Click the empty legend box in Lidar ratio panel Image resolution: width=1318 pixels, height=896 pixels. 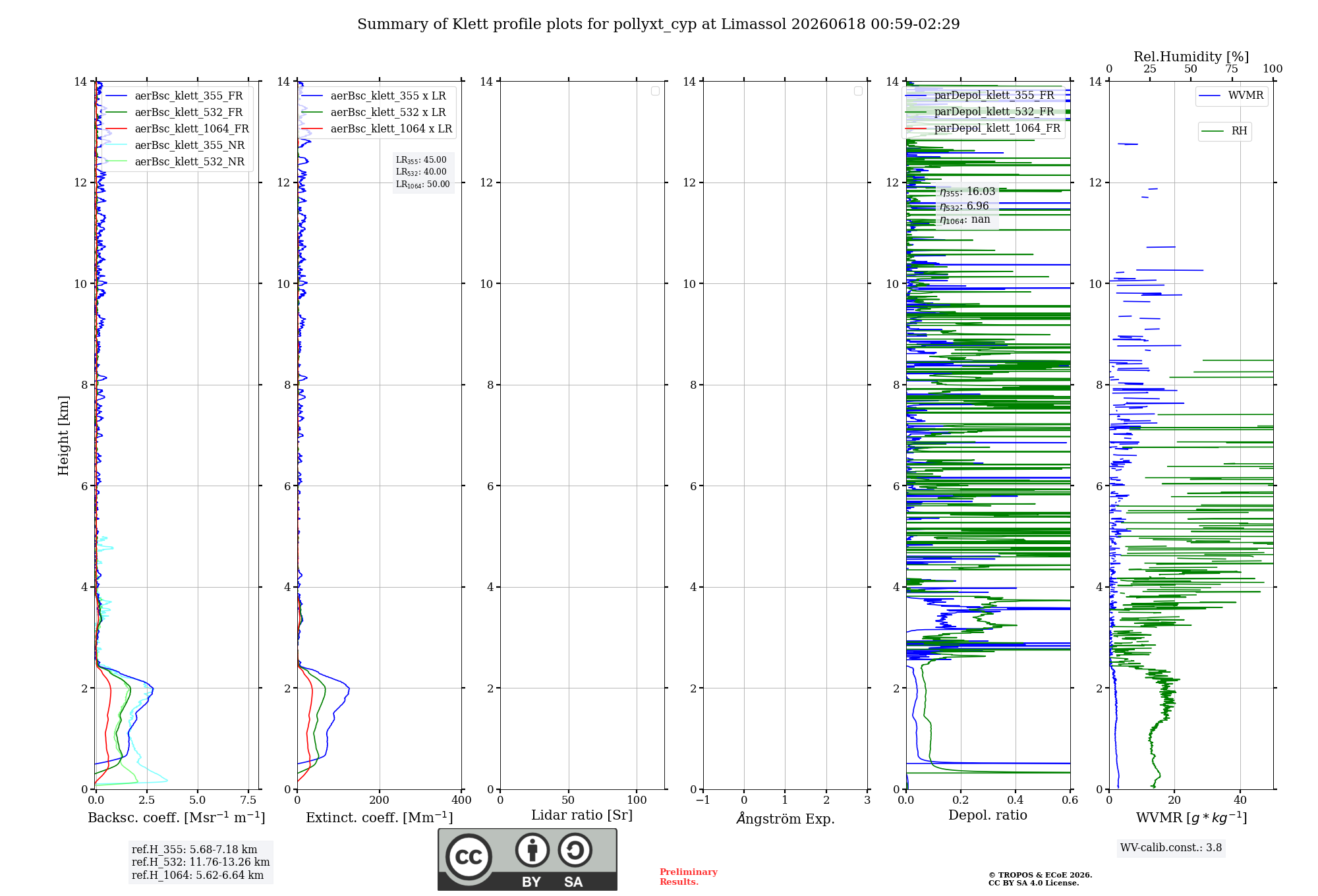(x=655, y=91)
